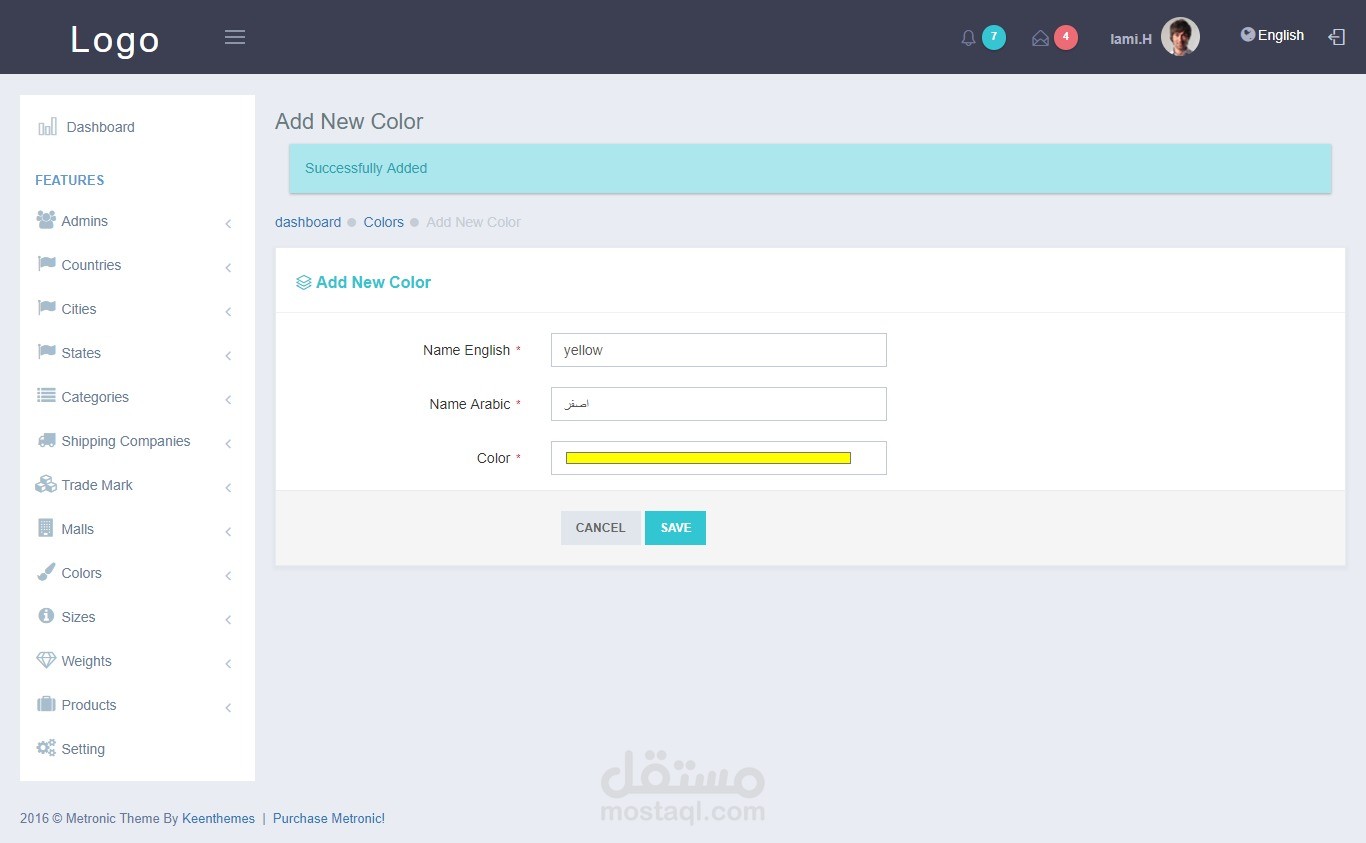Viewport: 1366px width, 843px height.
Task: Focus the Name English input field
Action: (719, 350)
